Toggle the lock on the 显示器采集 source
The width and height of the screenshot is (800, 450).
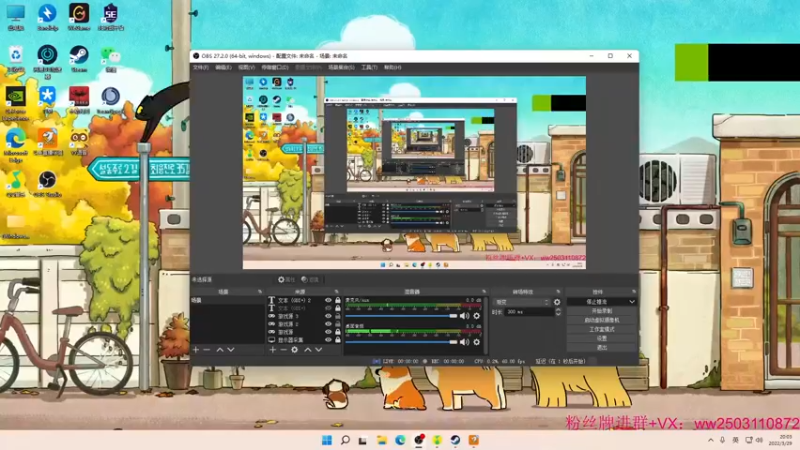point(338,340)
